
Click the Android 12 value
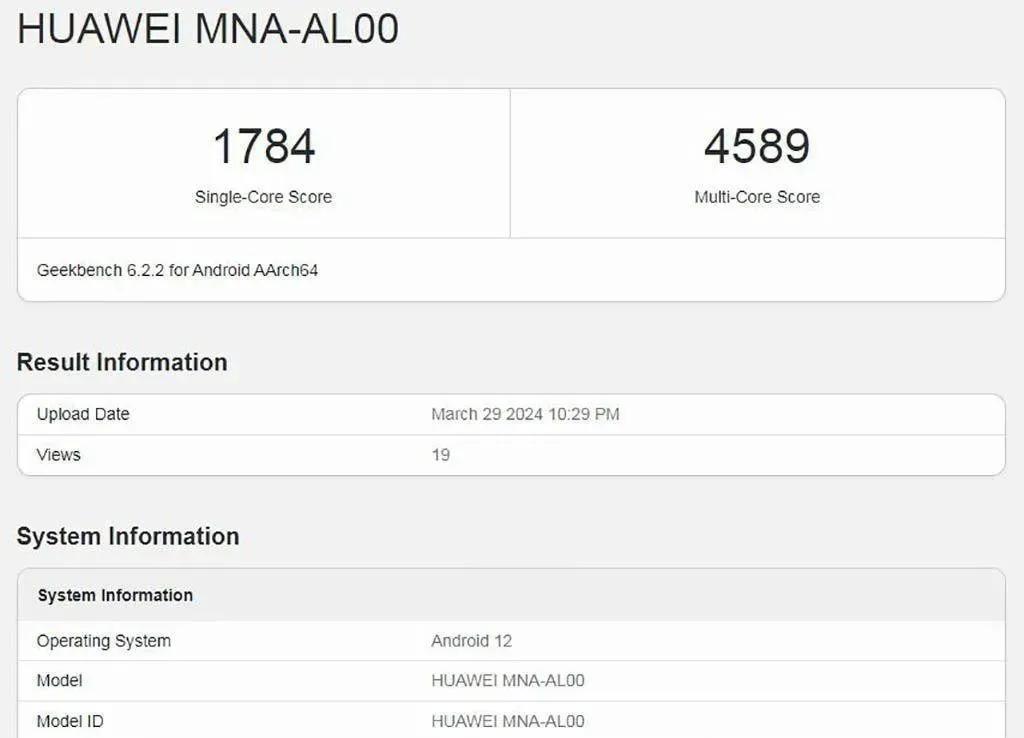[471, 641]
